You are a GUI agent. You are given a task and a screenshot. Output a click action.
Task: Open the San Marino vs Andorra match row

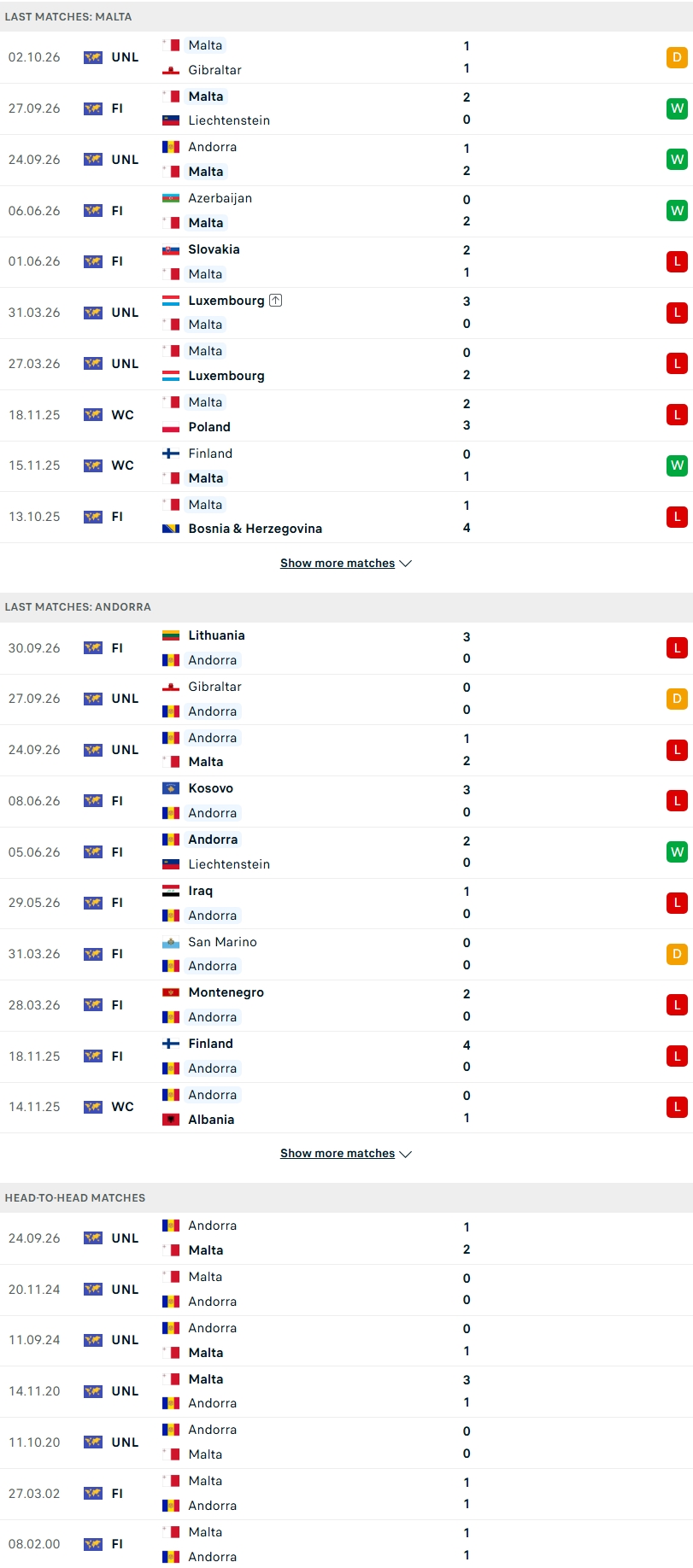point(346,954)
